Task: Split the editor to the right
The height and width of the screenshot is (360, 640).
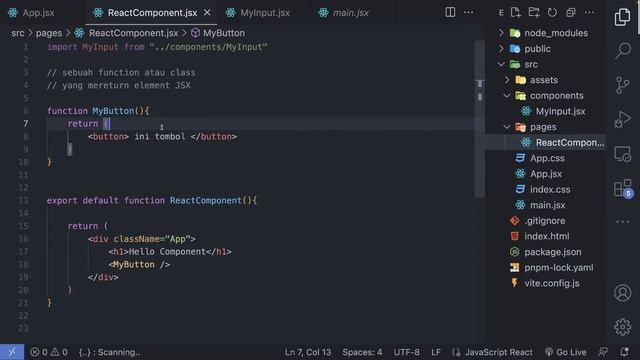Action: point(450,12)
